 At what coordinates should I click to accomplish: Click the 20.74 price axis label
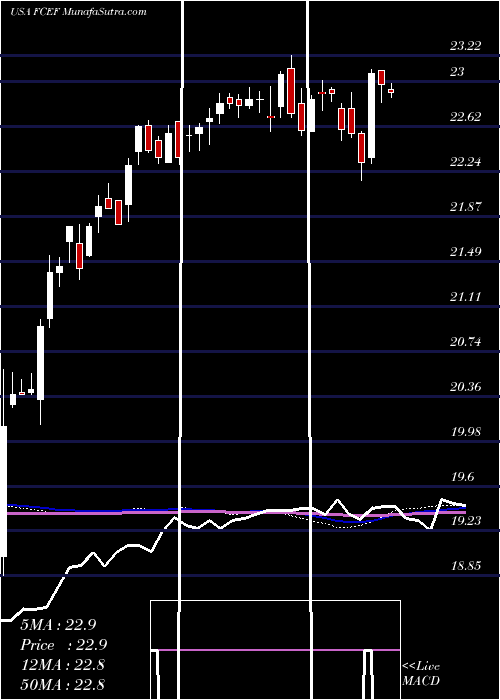tap(466, 342)
